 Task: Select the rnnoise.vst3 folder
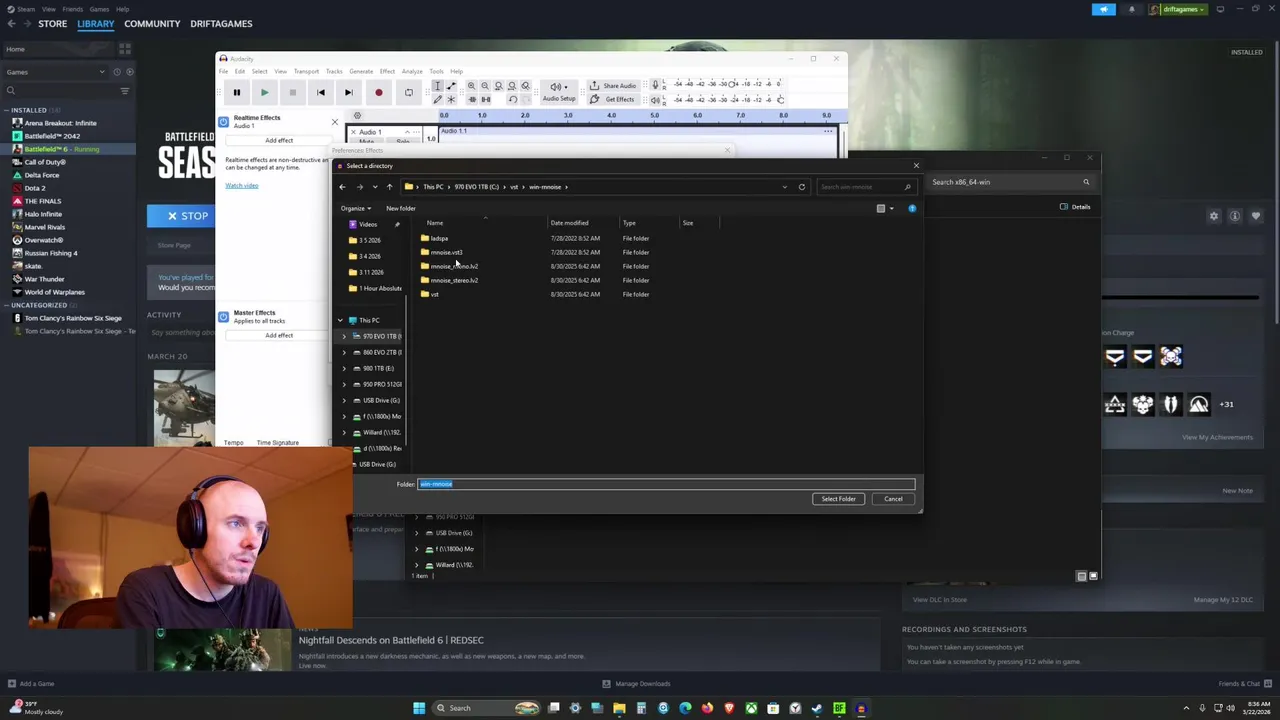(x=441, y=252)
